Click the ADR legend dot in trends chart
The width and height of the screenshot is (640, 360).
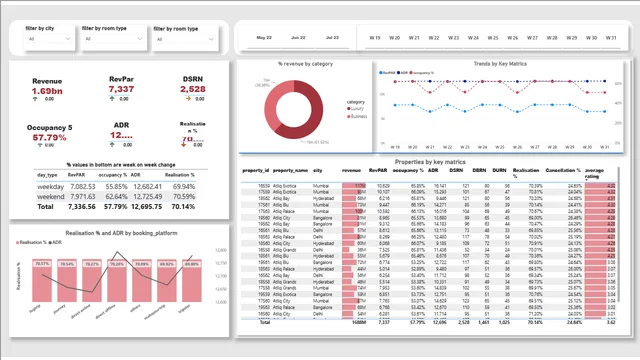pos(398,73)
